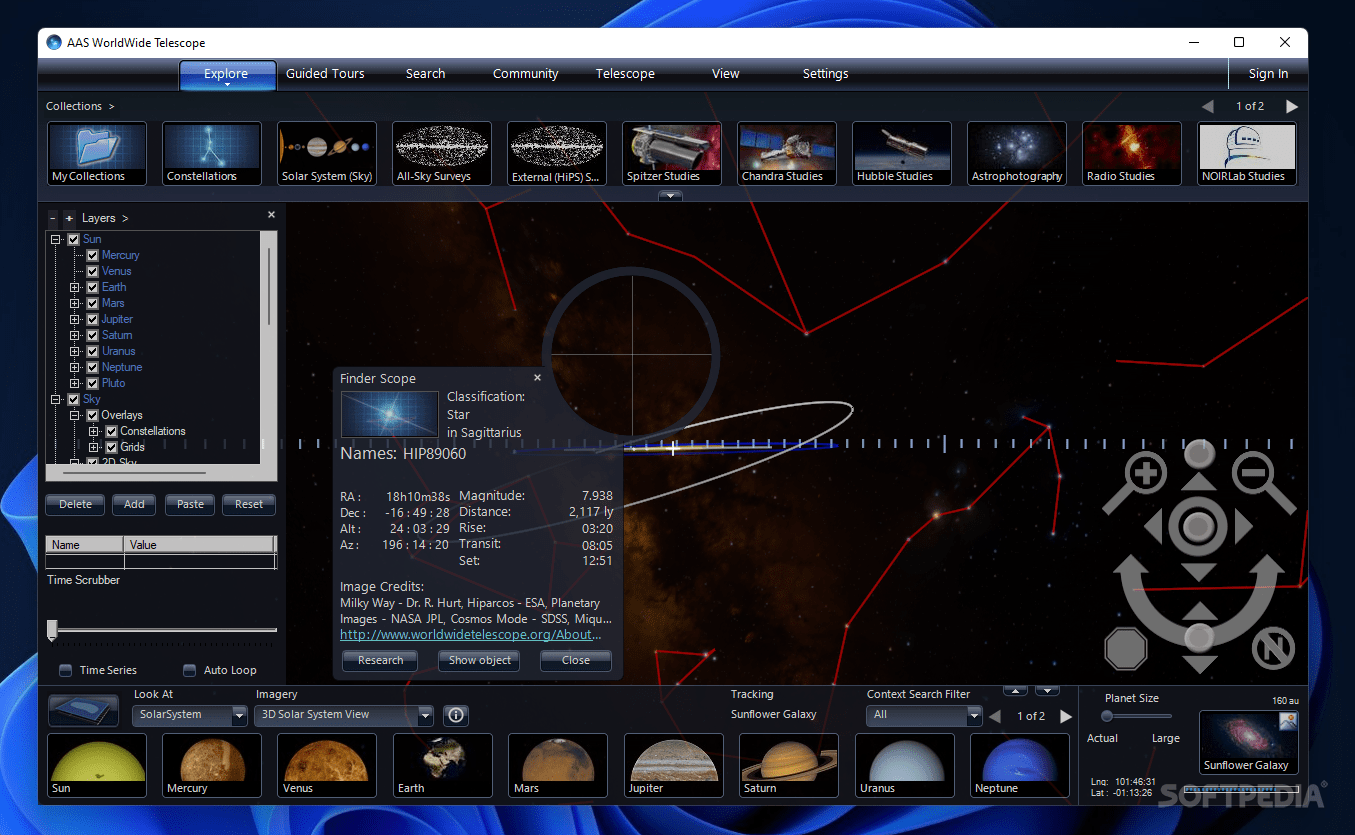Open Chandra Studies collection
The image size is (1355, 835).
click(x=787, y=154)
